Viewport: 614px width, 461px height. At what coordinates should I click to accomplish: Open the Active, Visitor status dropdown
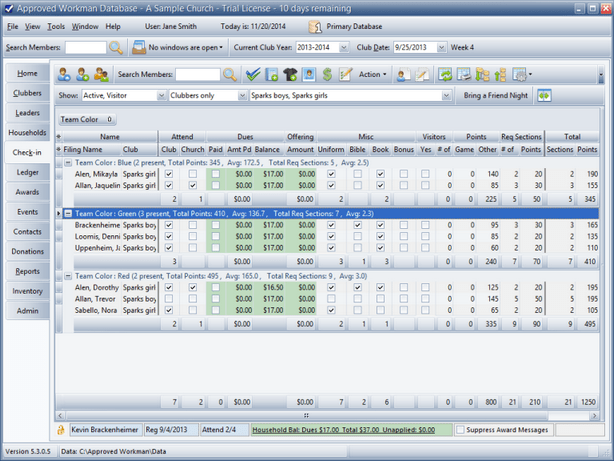click(161, 96)
